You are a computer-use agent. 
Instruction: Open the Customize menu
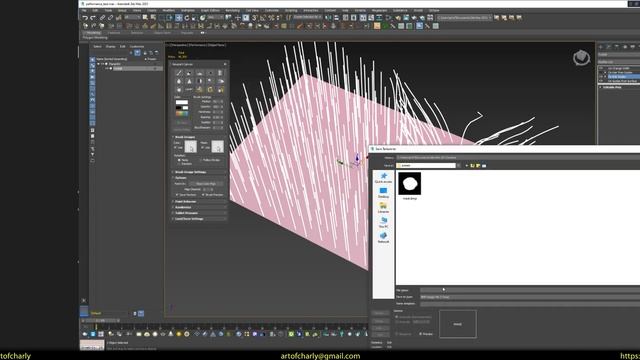(272, 11)
